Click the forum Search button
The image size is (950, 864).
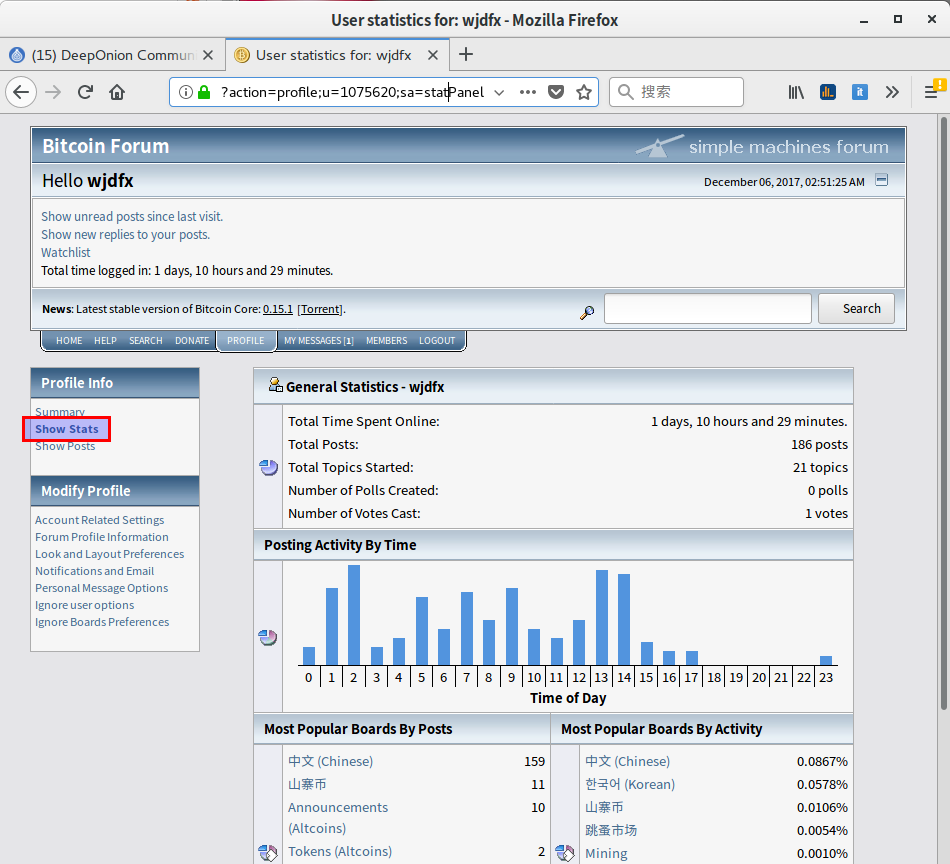[856, 308]
